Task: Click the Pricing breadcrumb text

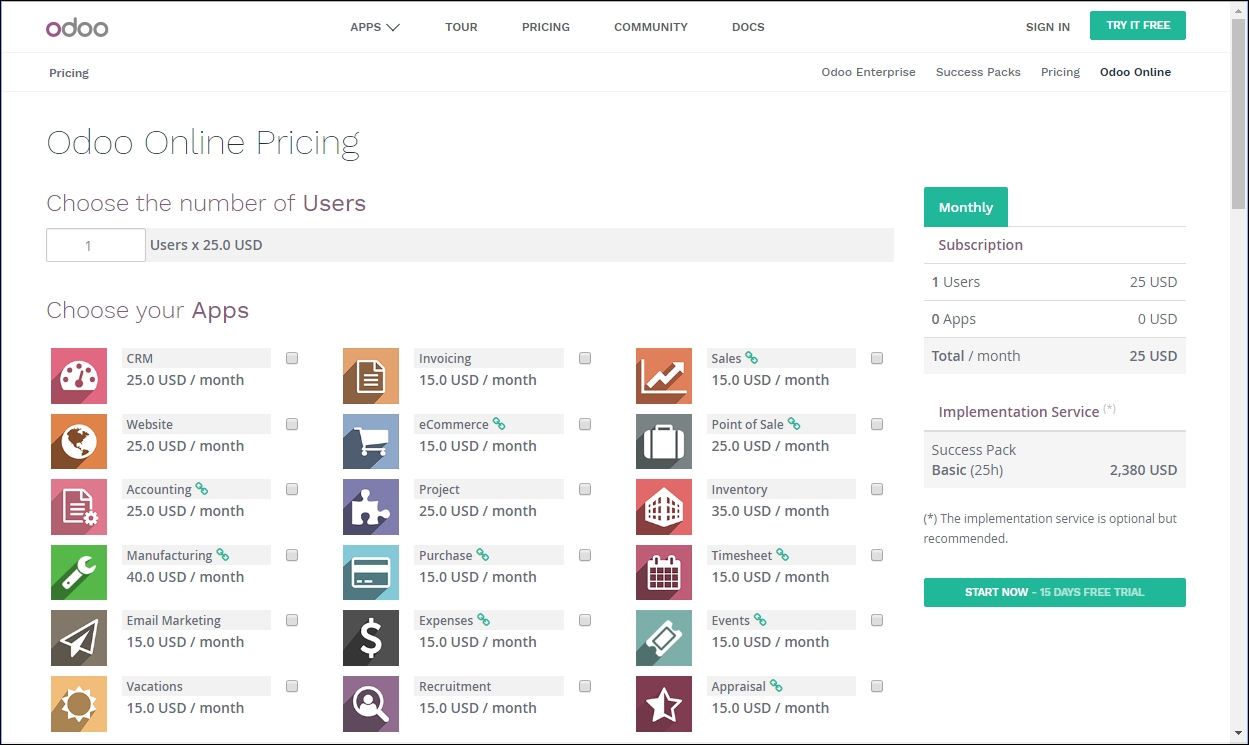Action: pos(69,73)
